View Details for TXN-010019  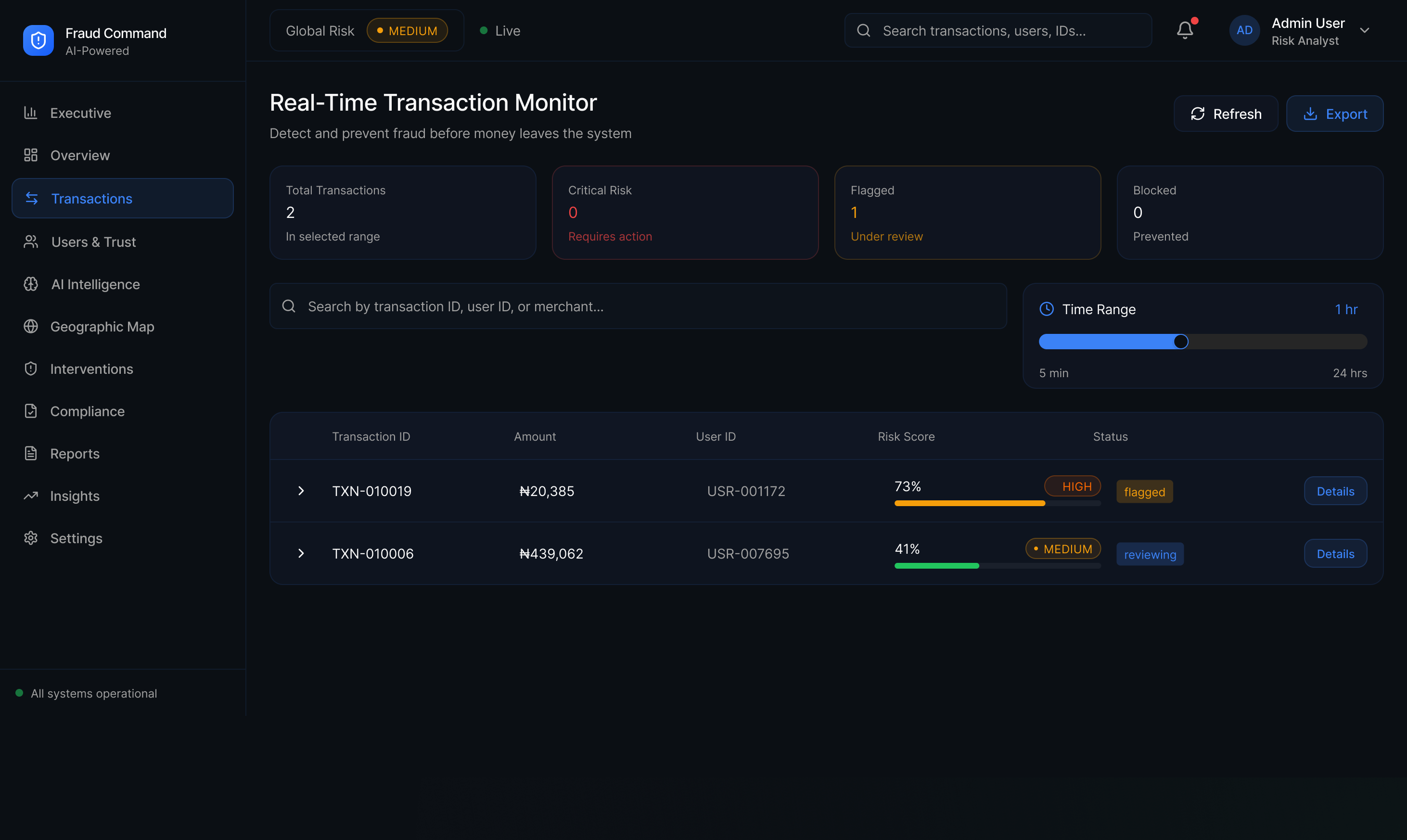[1335, 491]
